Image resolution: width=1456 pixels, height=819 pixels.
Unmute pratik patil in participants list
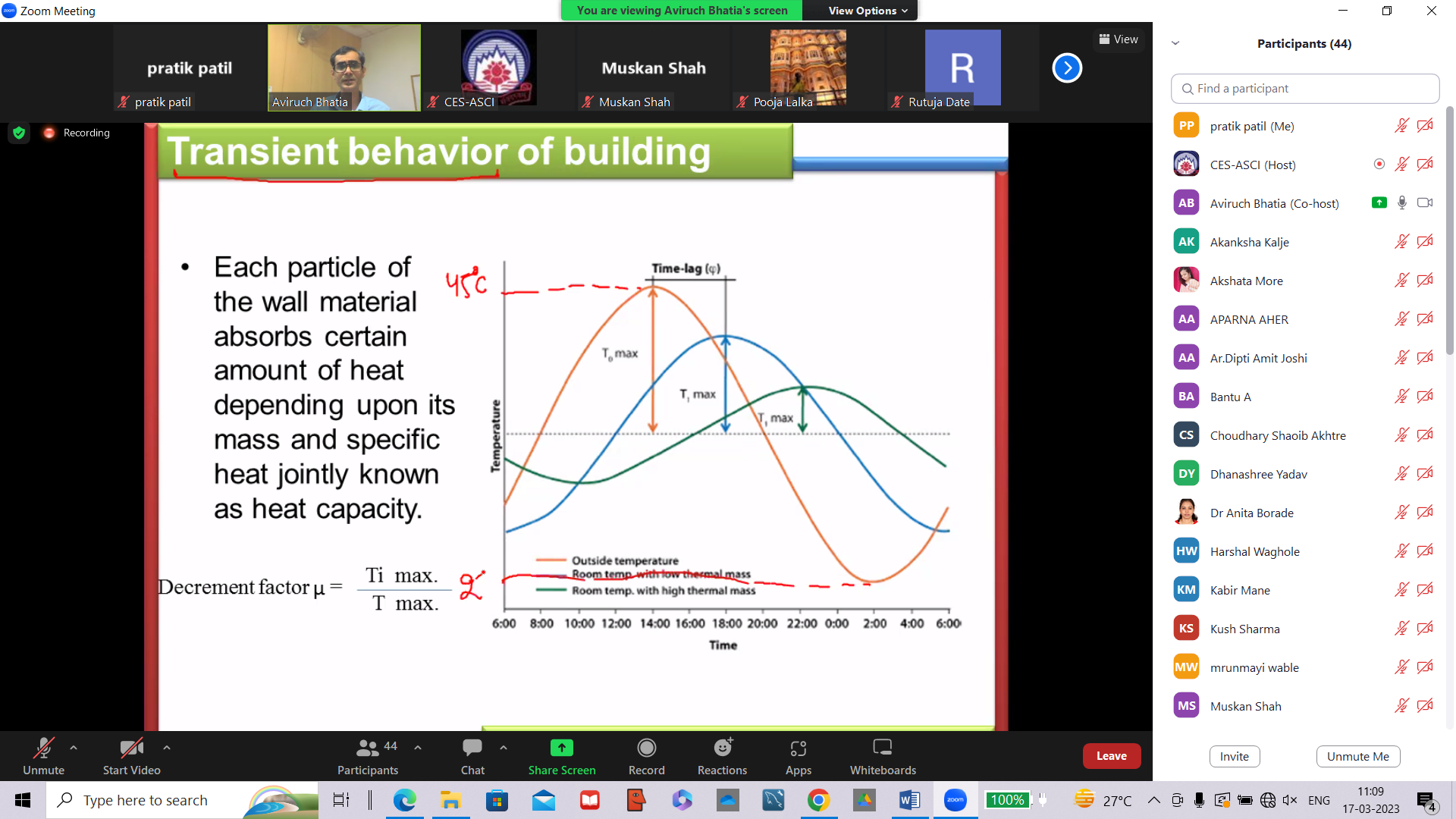pyautogui.click(x=1401, y=125)
